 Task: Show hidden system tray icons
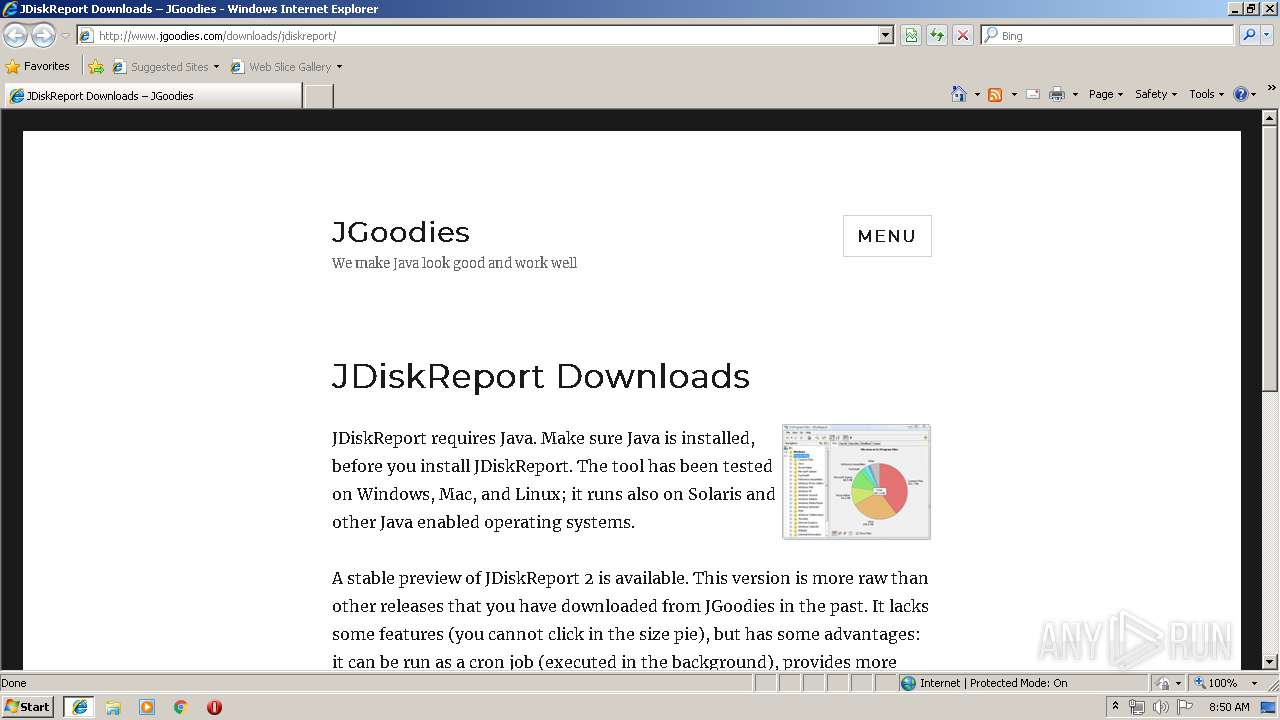point(1115,707)
